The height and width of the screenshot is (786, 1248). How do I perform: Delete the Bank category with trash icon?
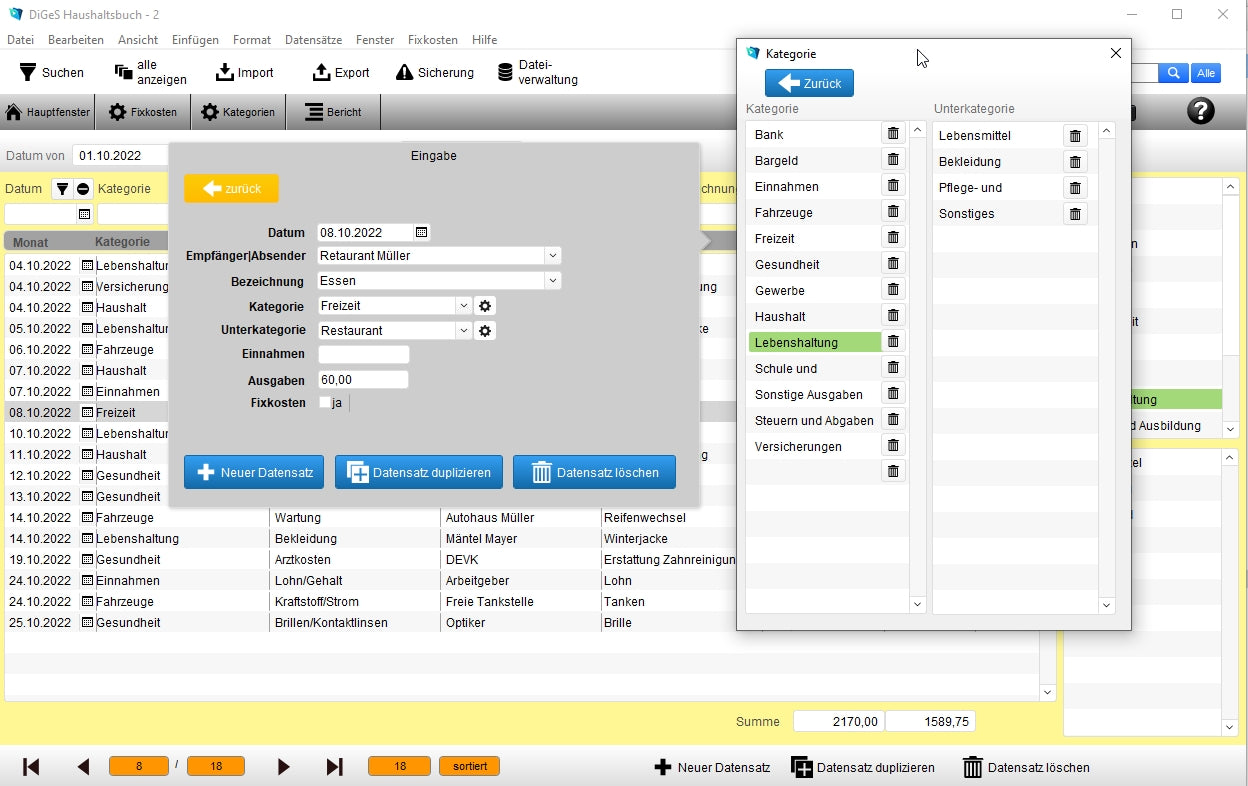click(893, 134)
